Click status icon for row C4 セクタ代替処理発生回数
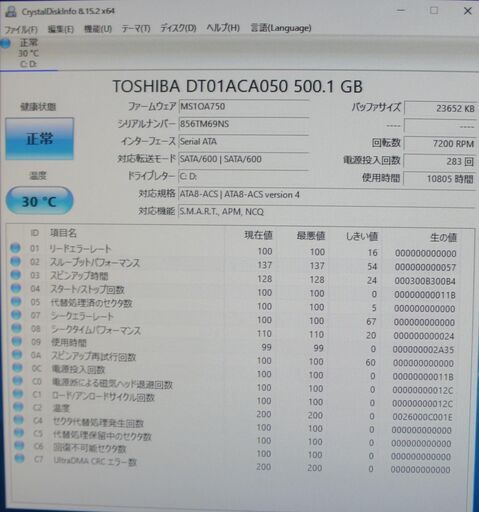The width and height of the screenshot is (479, 512). coord(19,420)
